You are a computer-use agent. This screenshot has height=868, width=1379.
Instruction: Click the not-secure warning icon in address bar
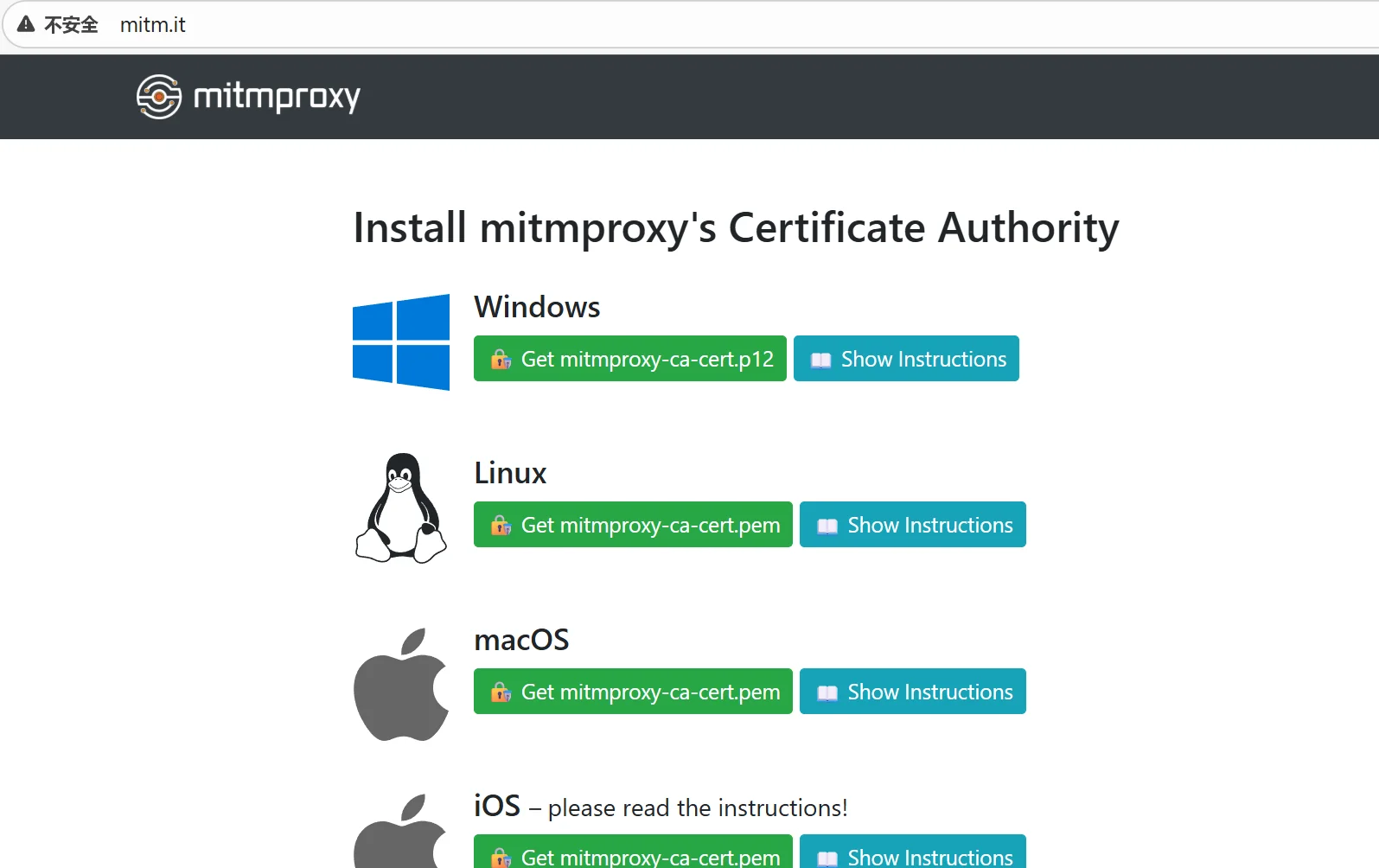point(26,24)
